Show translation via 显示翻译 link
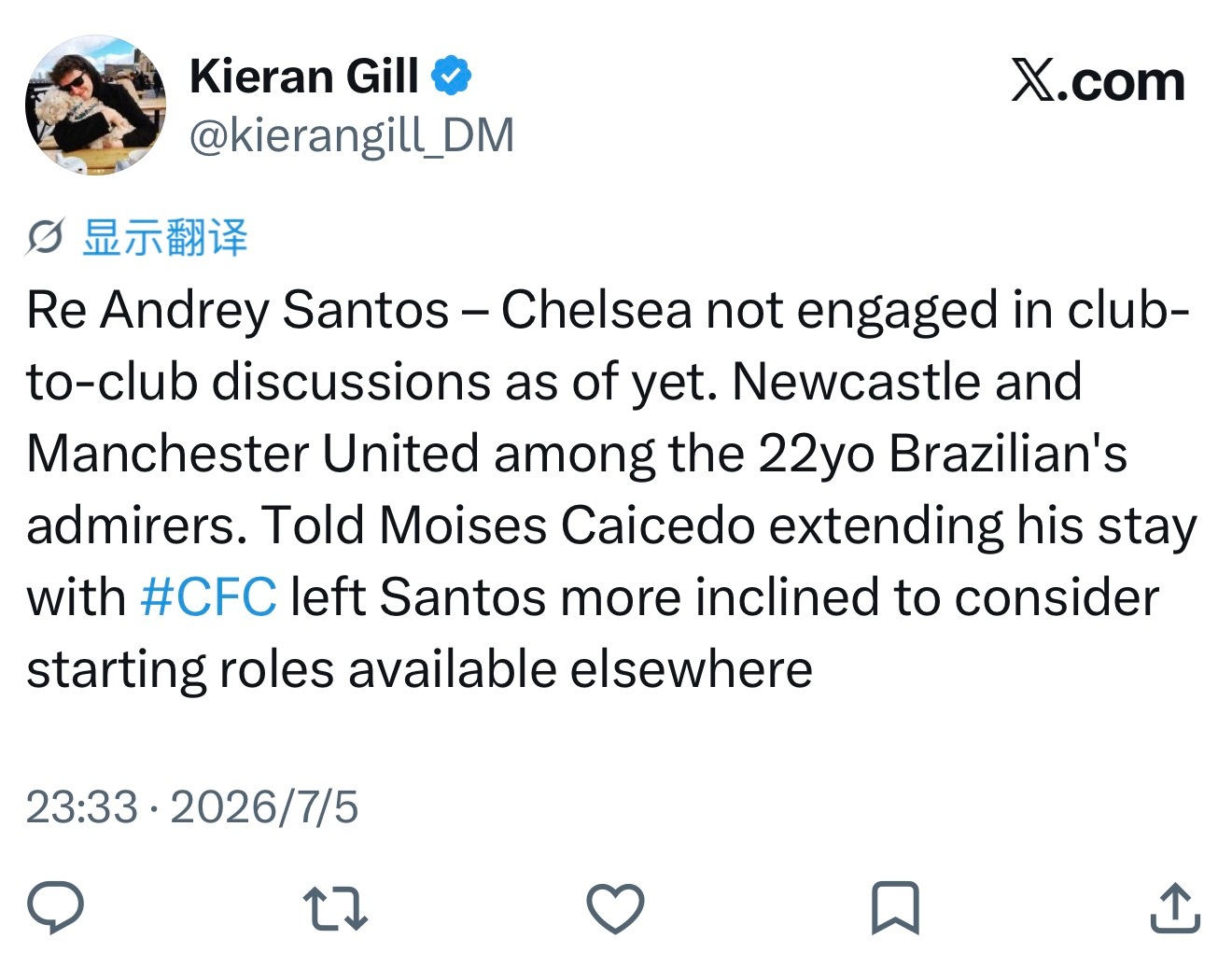The height and width of the screenshot is (953, 1232). (165, 237)
